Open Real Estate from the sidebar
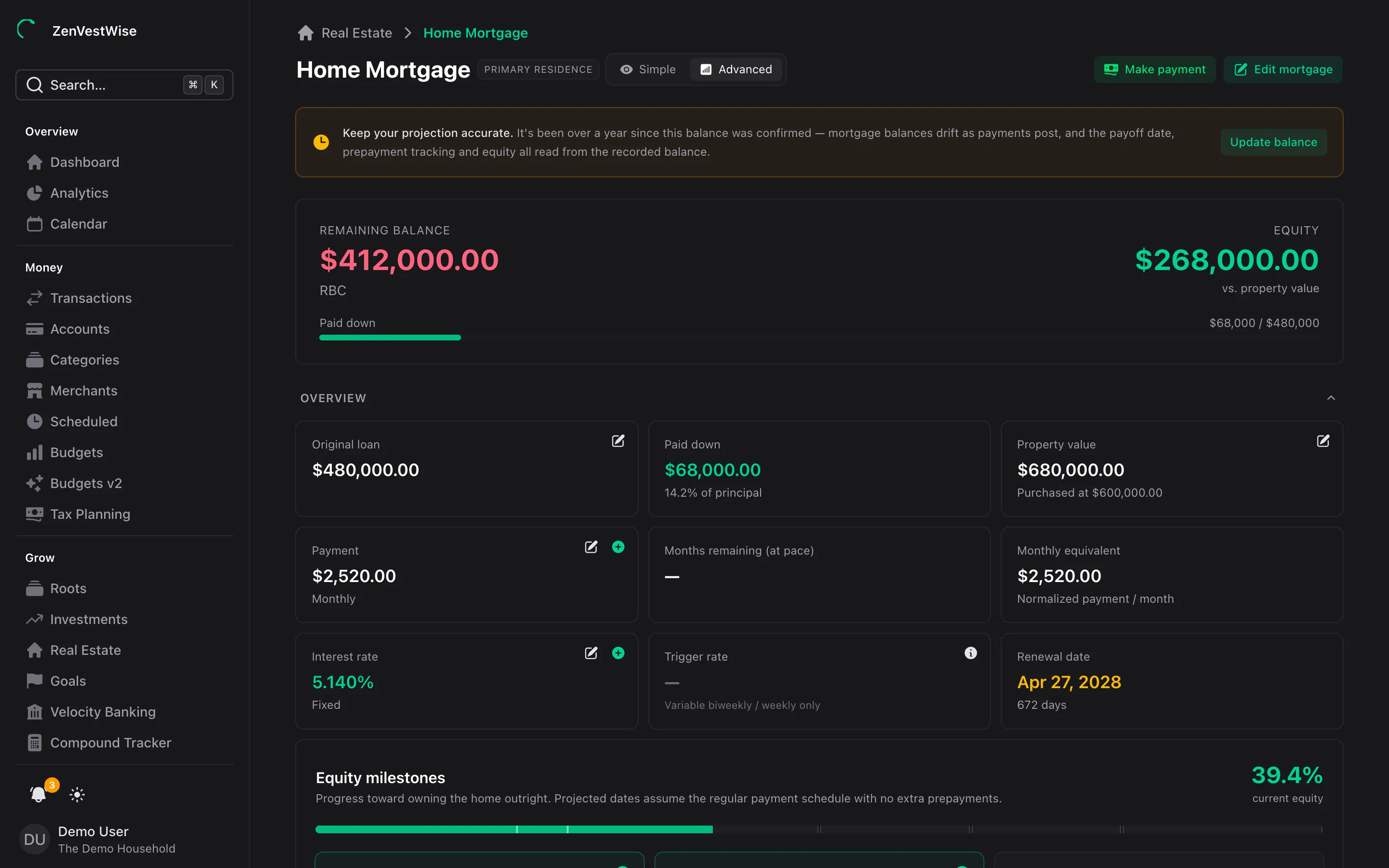 [124, 651]
